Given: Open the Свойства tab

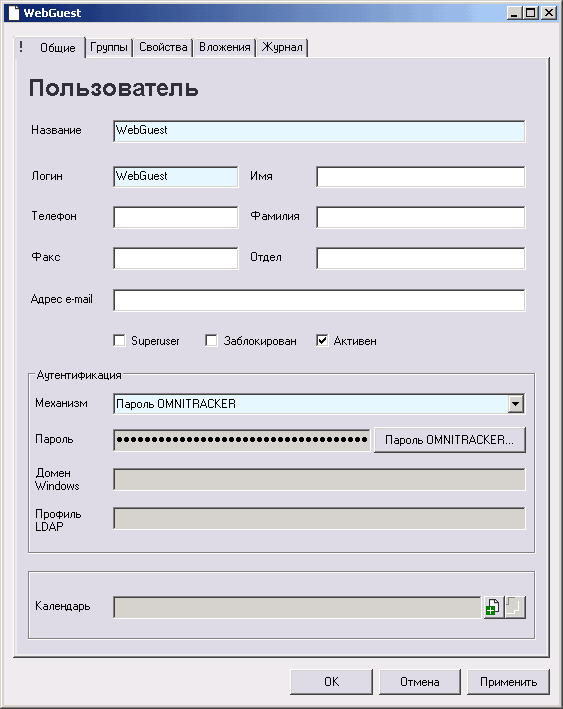Looking at the screenshot, I should 163,47.
